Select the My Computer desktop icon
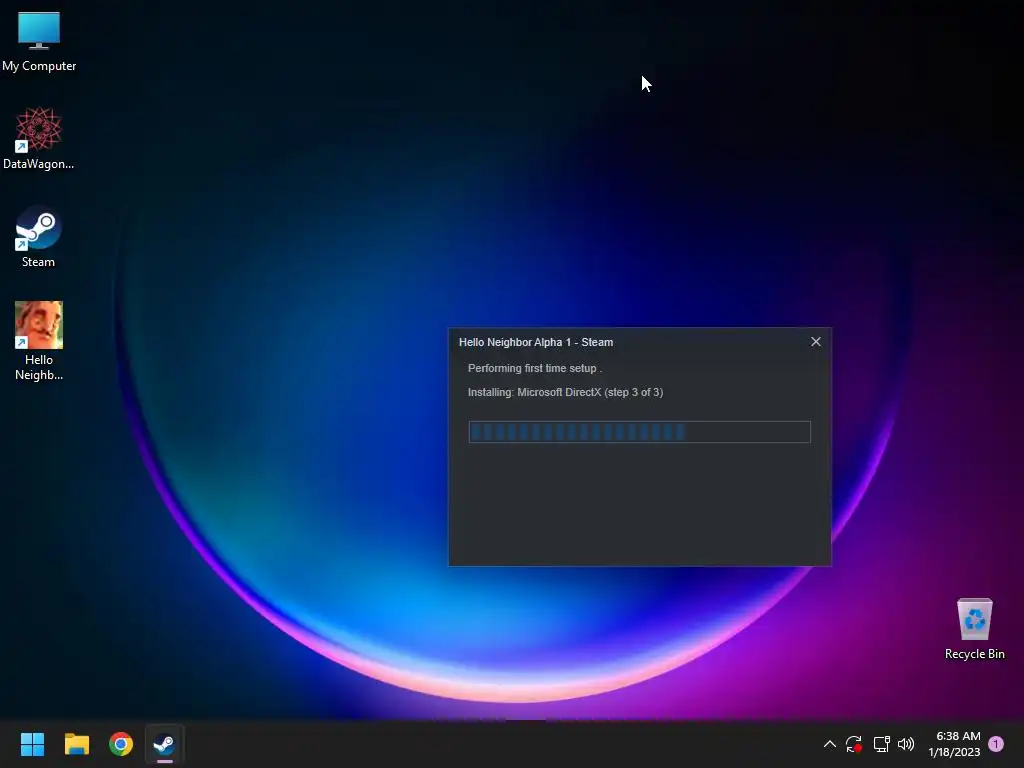Viewport: 1024px width, 768px height. coord(39,41)
